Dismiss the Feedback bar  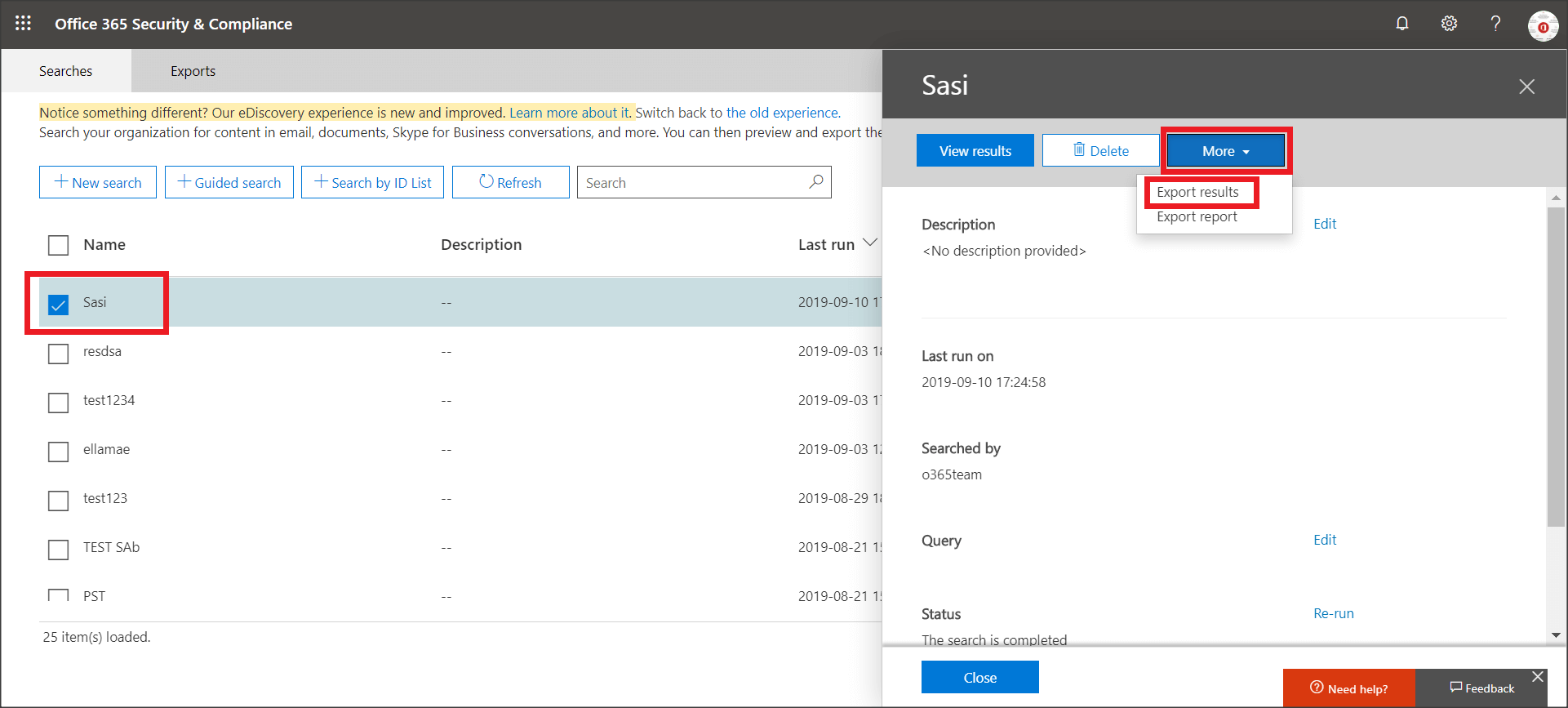coord(1538,677)
